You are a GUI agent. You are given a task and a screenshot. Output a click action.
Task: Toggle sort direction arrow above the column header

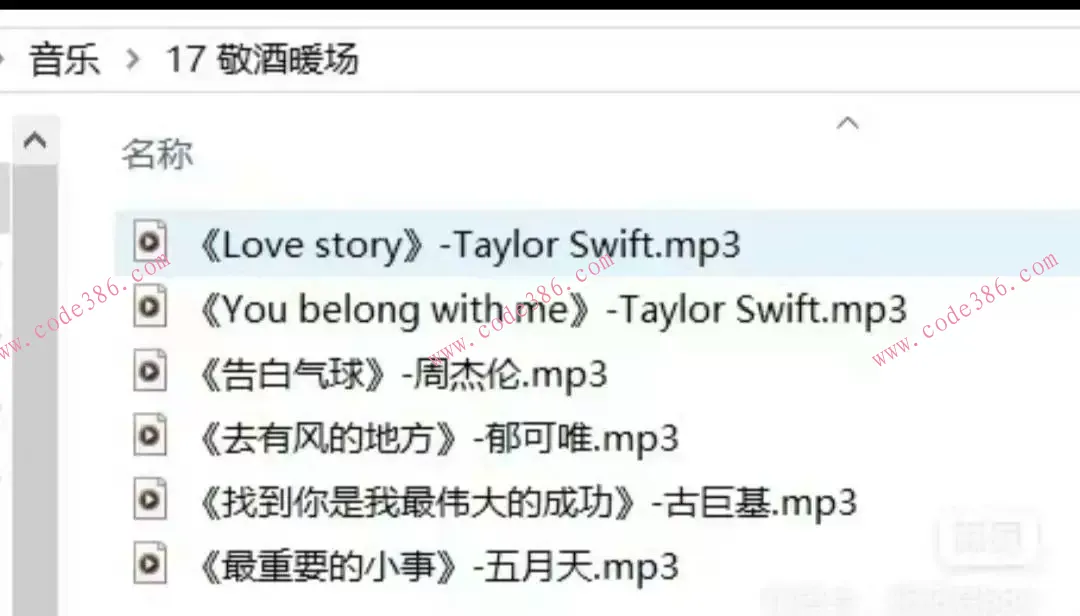[x=847, y=123]
